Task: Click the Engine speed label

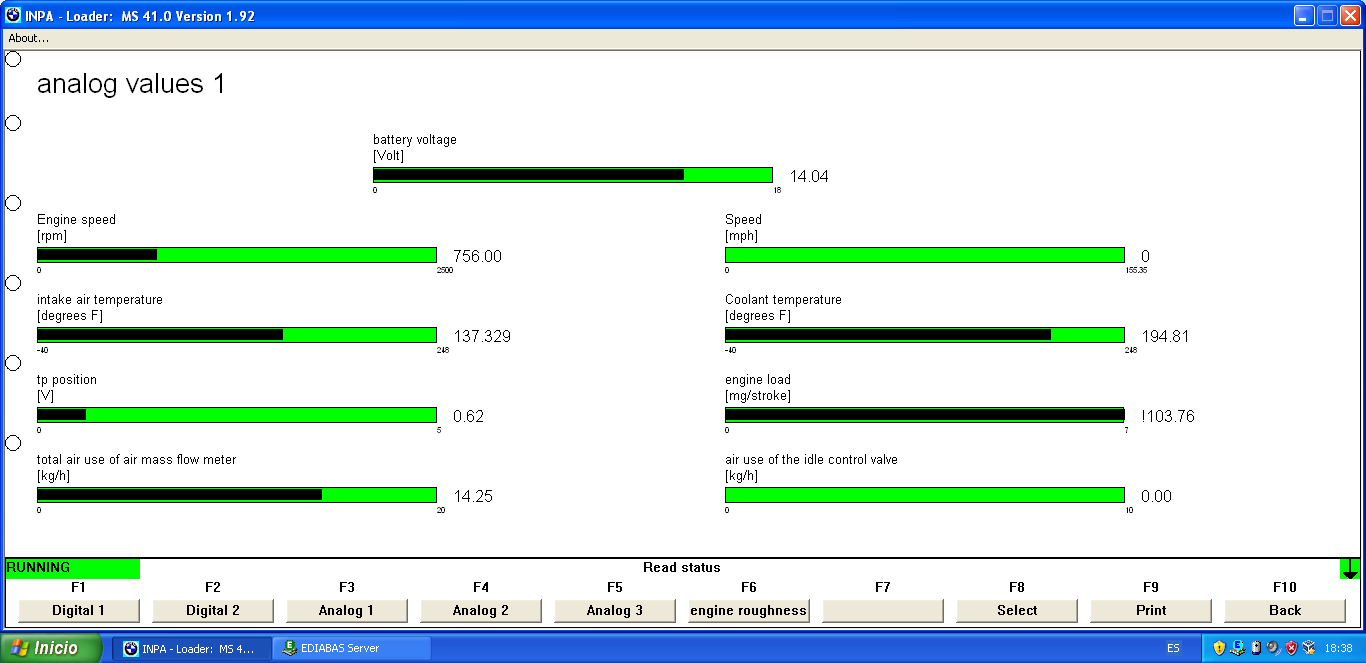Action: pyautogui.click(x=76, y=220)
